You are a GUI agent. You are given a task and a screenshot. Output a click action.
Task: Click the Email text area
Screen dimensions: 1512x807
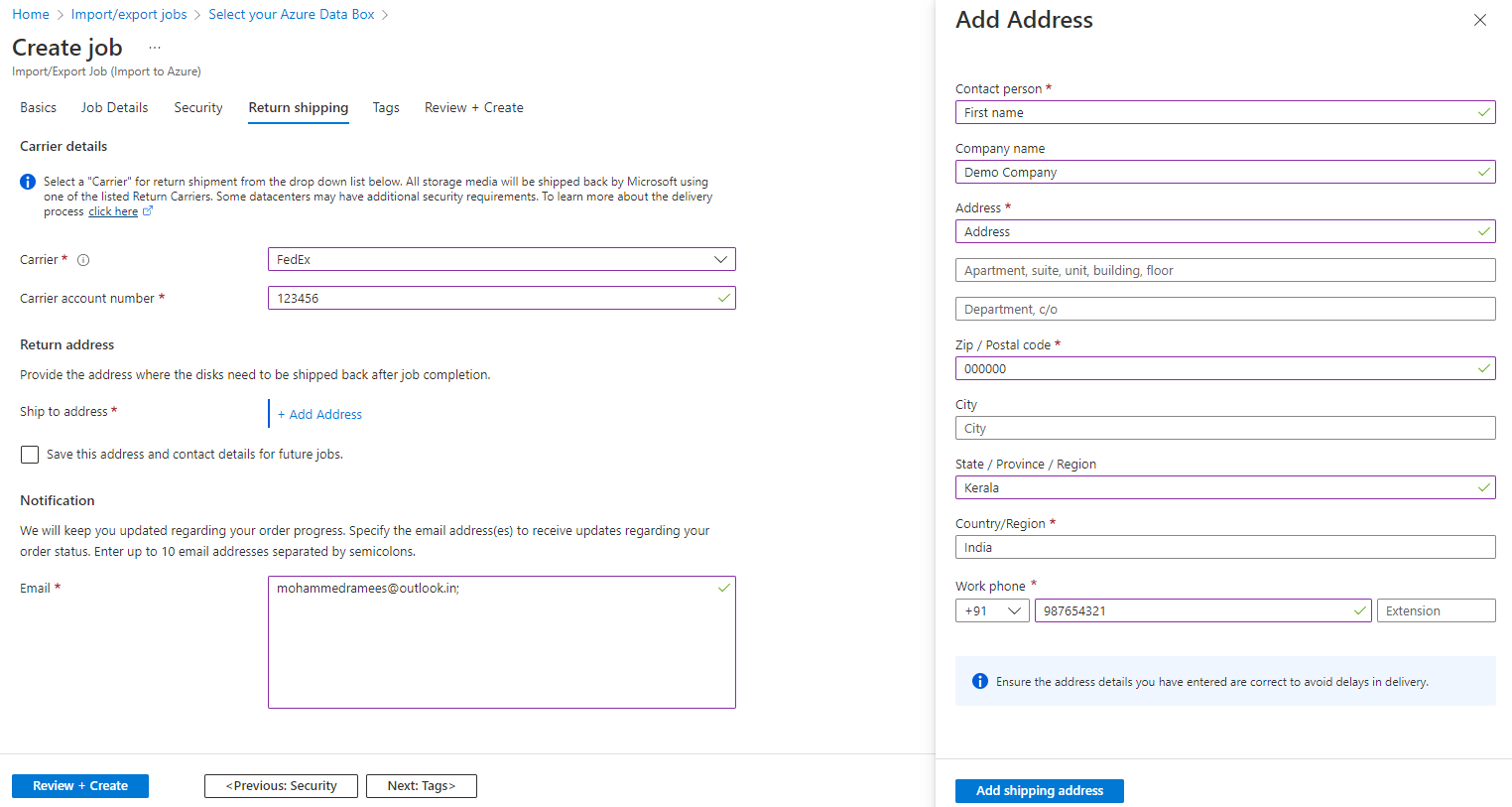(502, 642)
